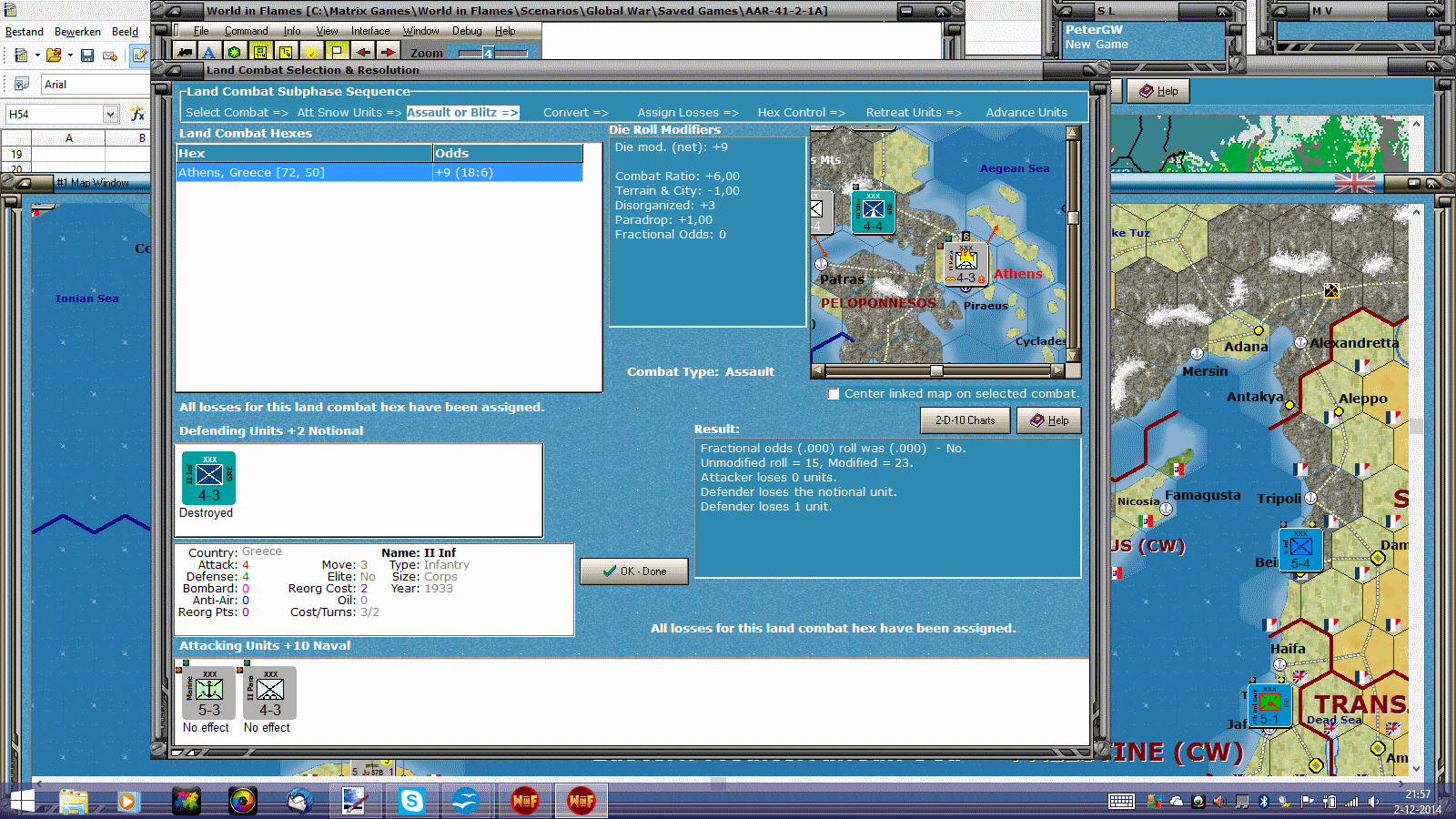The height and width of the screenshot is (819, 1456).
Task: Click the OK - Done button
Action: 634,571
